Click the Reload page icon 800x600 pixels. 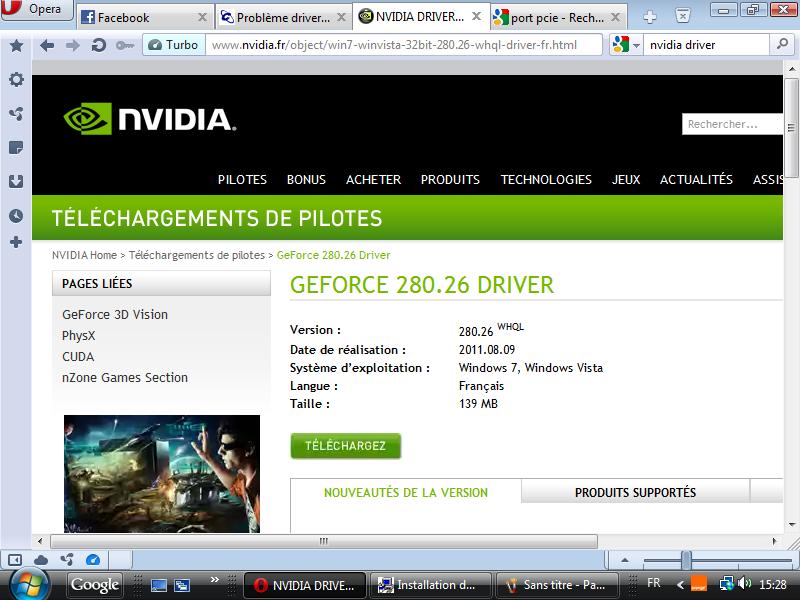98,45
